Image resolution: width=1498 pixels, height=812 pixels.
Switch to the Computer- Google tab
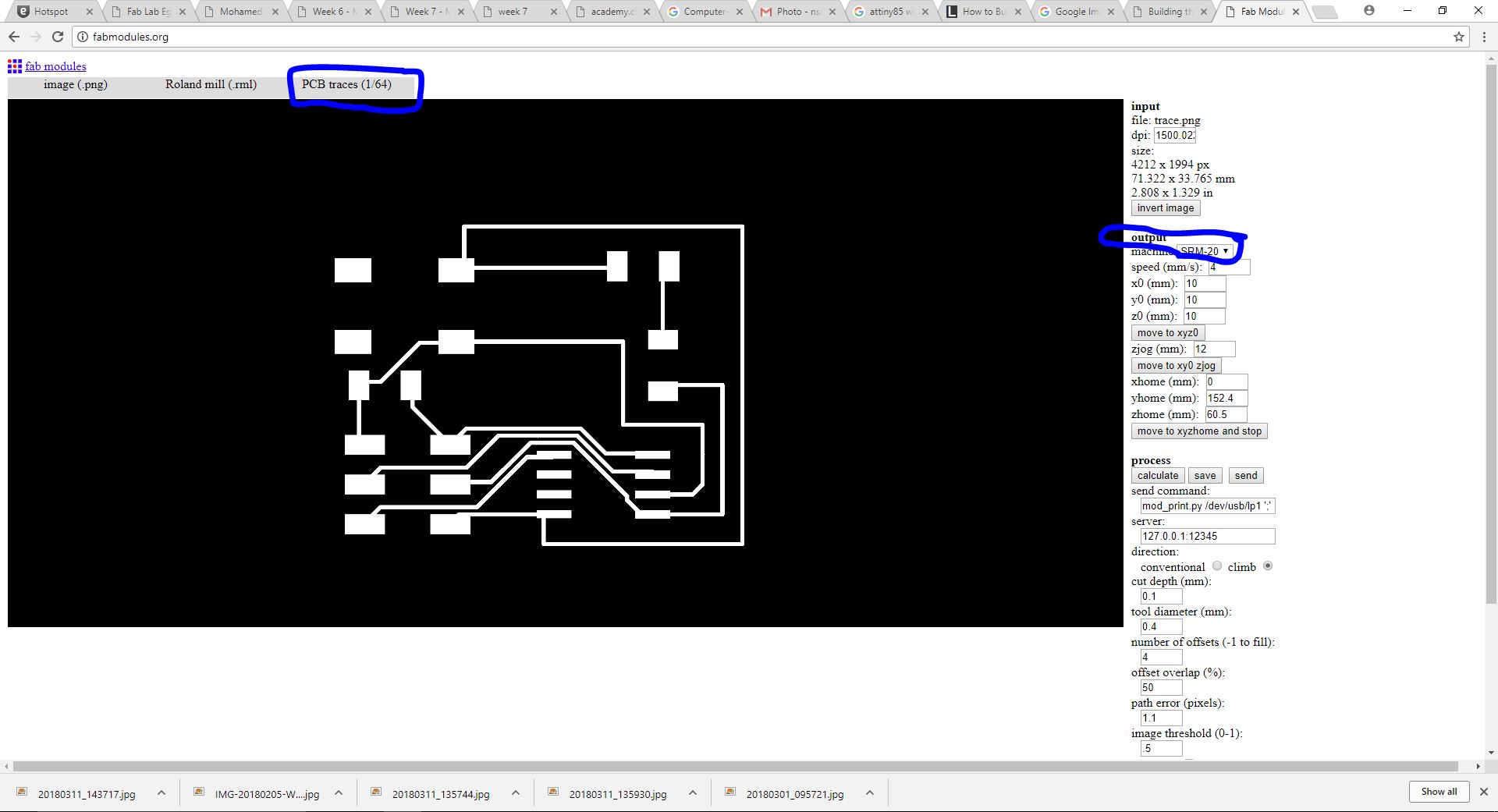705,12
